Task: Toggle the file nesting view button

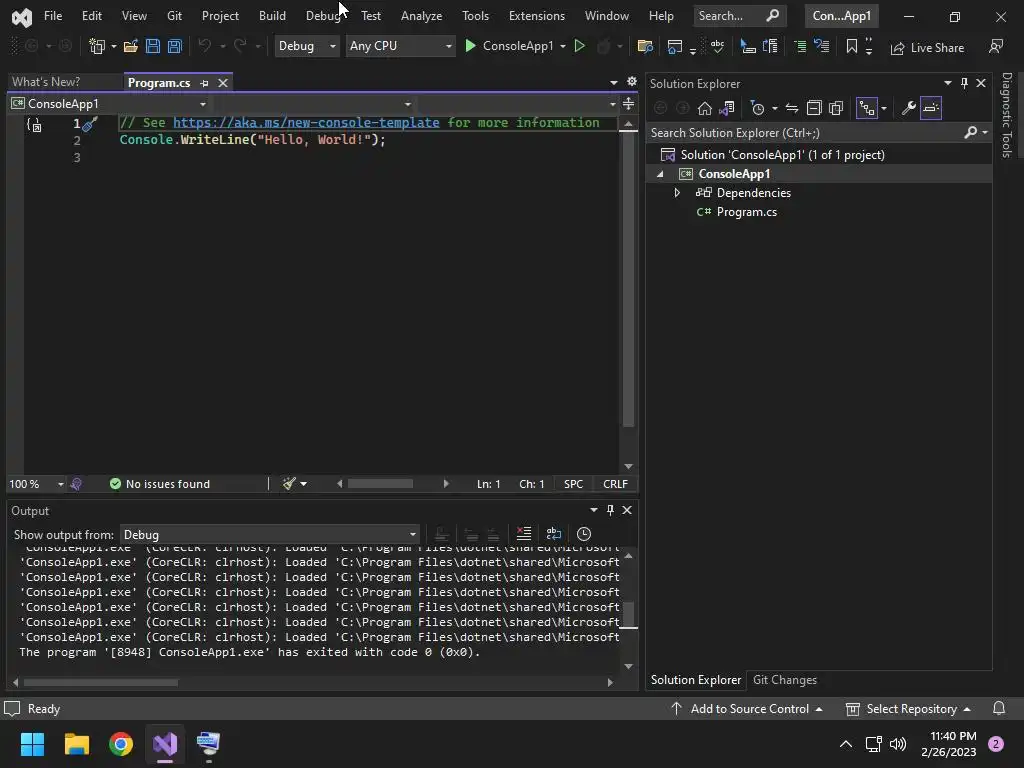Action: click(867, 108)
